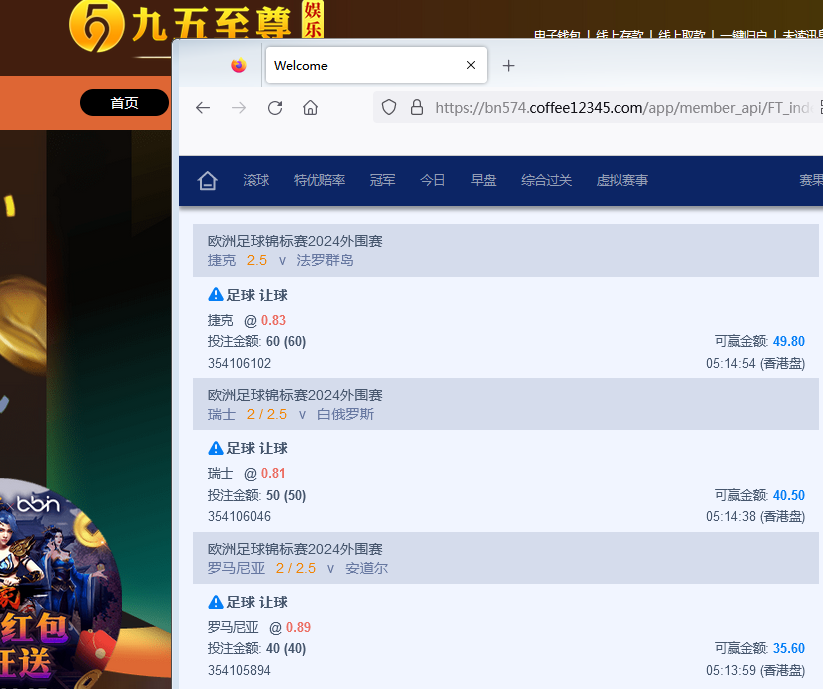Click the site security padlock icon
823x689 pixels.
pos(417,108)
